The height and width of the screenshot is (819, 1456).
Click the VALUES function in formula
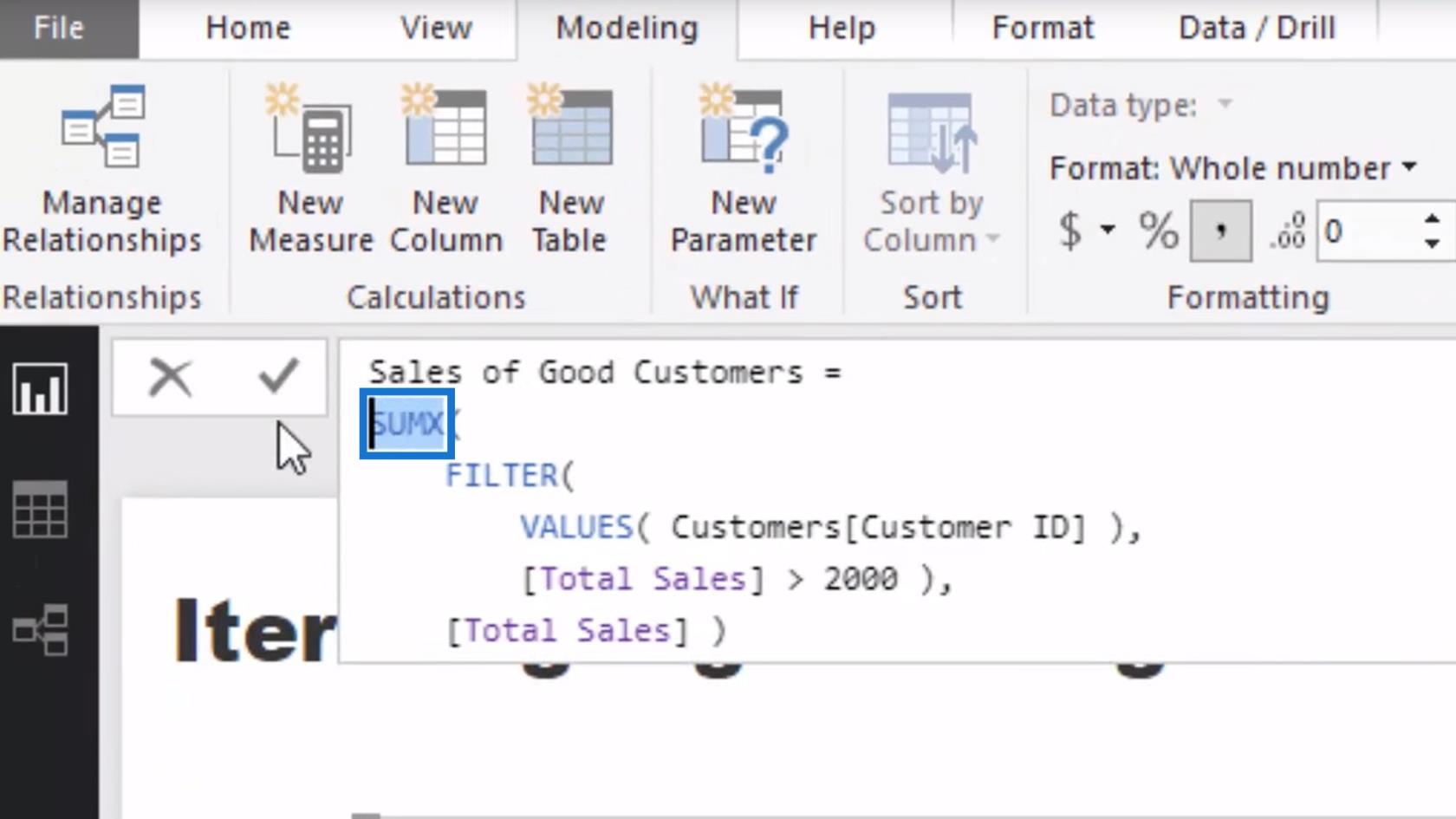577,527
